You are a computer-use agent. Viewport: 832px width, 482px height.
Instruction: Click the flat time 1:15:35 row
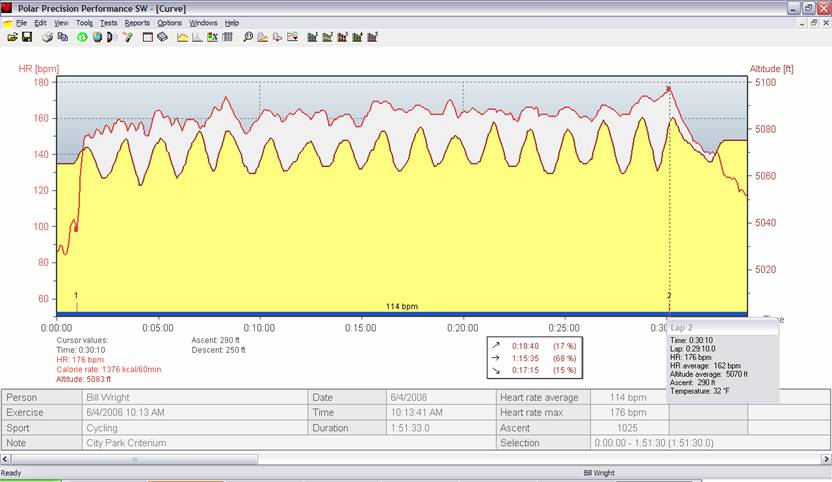534,358
